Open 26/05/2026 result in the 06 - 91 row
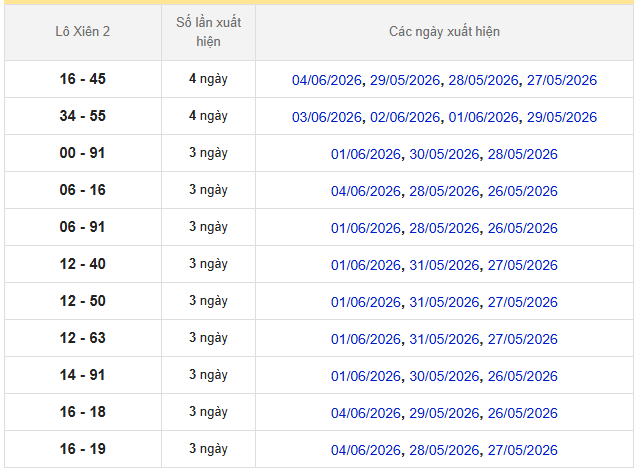 pos(523,229)
